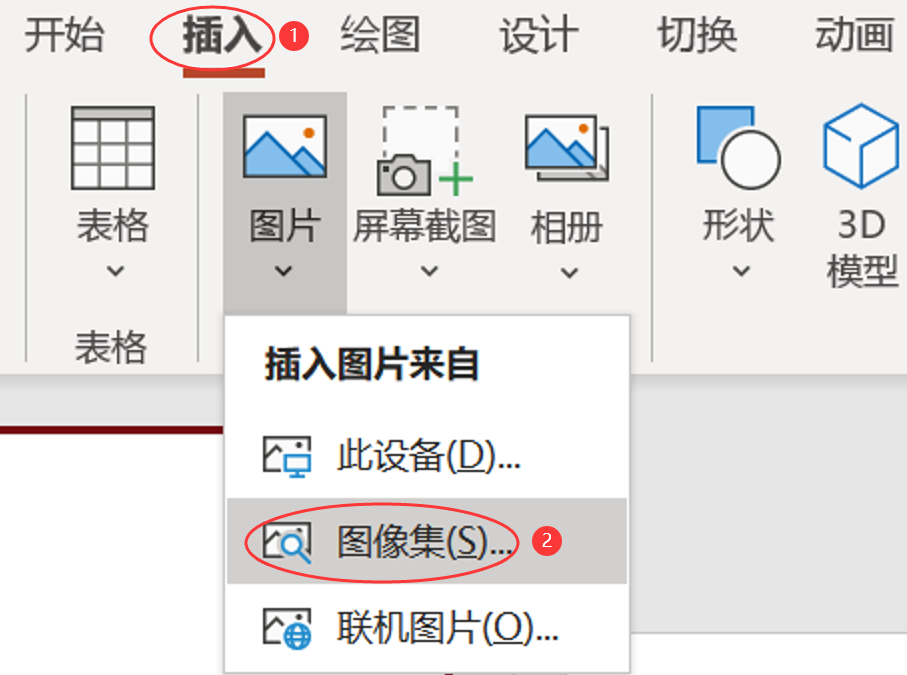Screen dimensions: 907x675
Task: Click the 图像集 magnifier picture icon
Action: point(287,543)
